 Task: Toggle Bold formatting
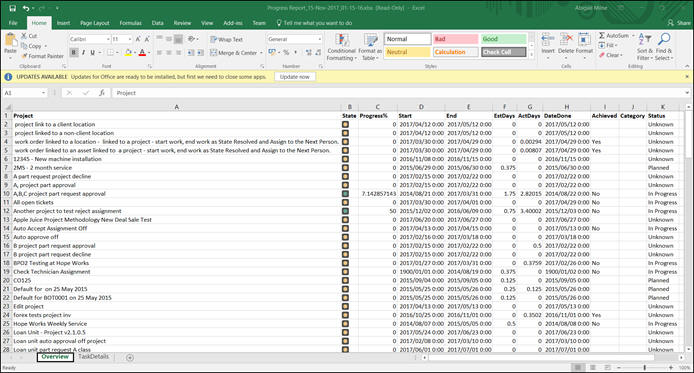click(x=74, y=53)
